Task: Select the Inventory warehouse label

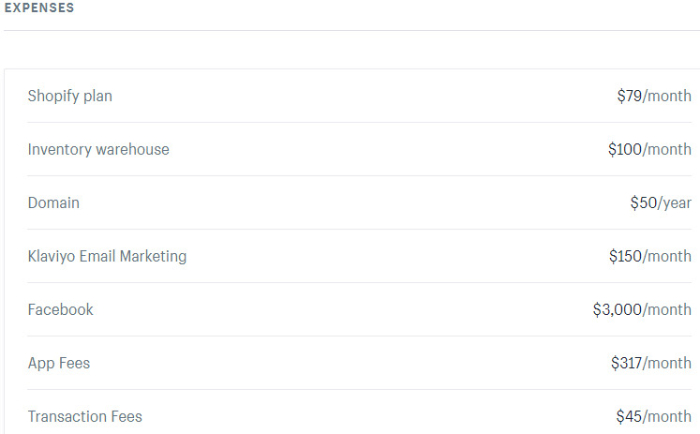Action: pyautogui.click(x=99, y=149)
